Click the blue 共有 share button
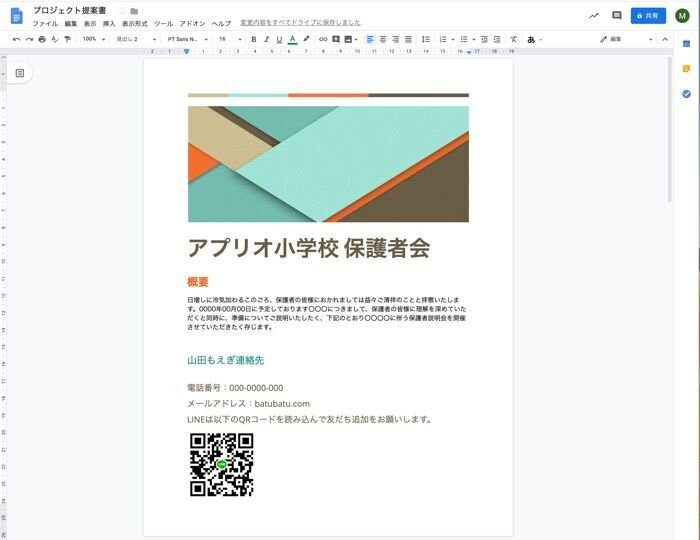Viewport: 700px width, 540px height. point(648,16)
